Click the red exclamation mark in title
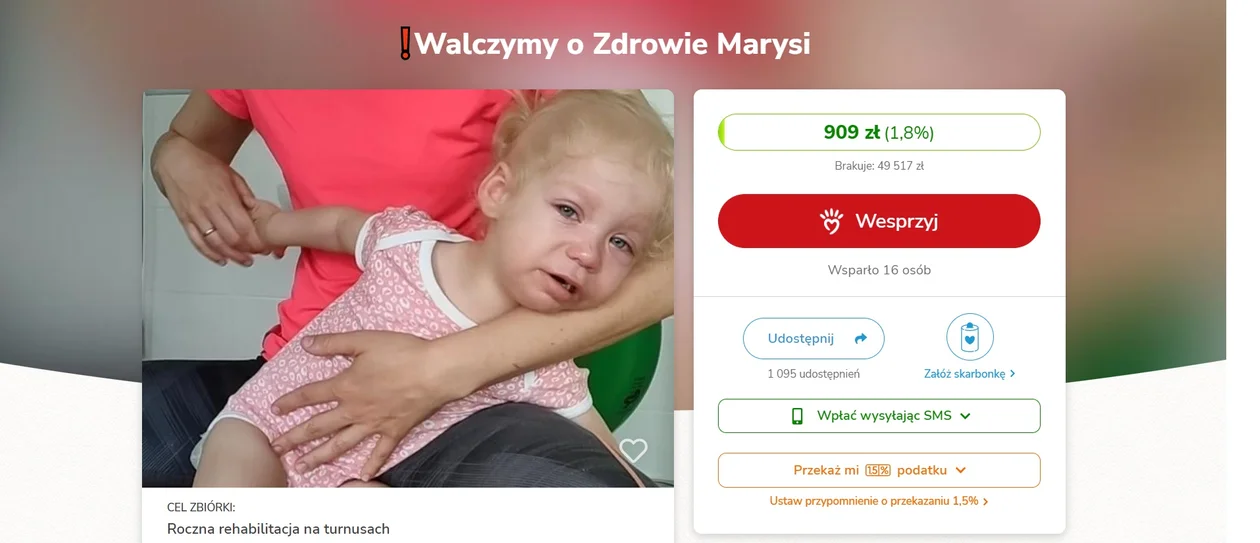1260x543 pixels. click(405, 44)
